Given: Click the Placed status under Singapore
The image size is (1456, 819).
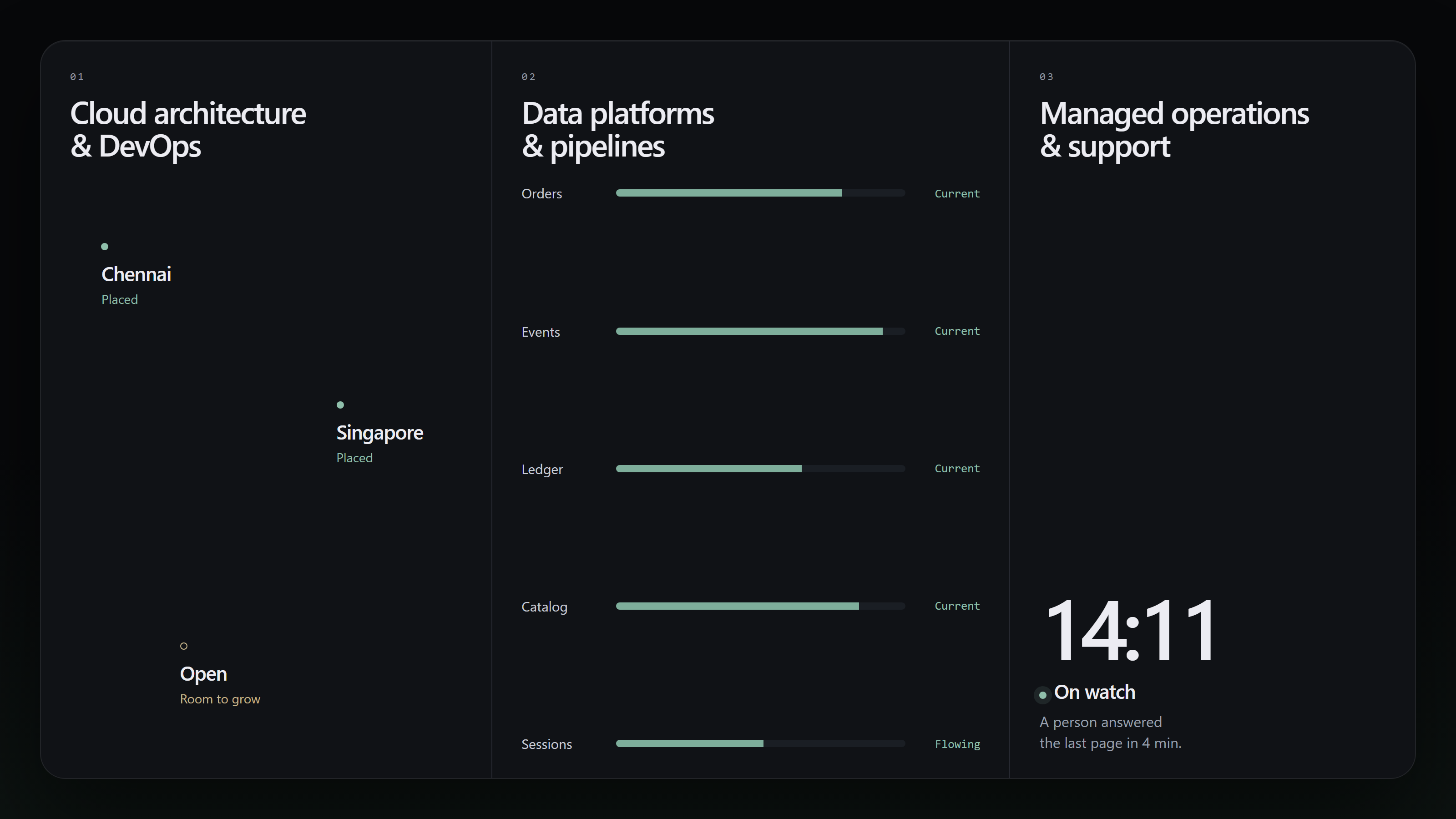Looking at the screenshot, I should [x=355, y=458].
